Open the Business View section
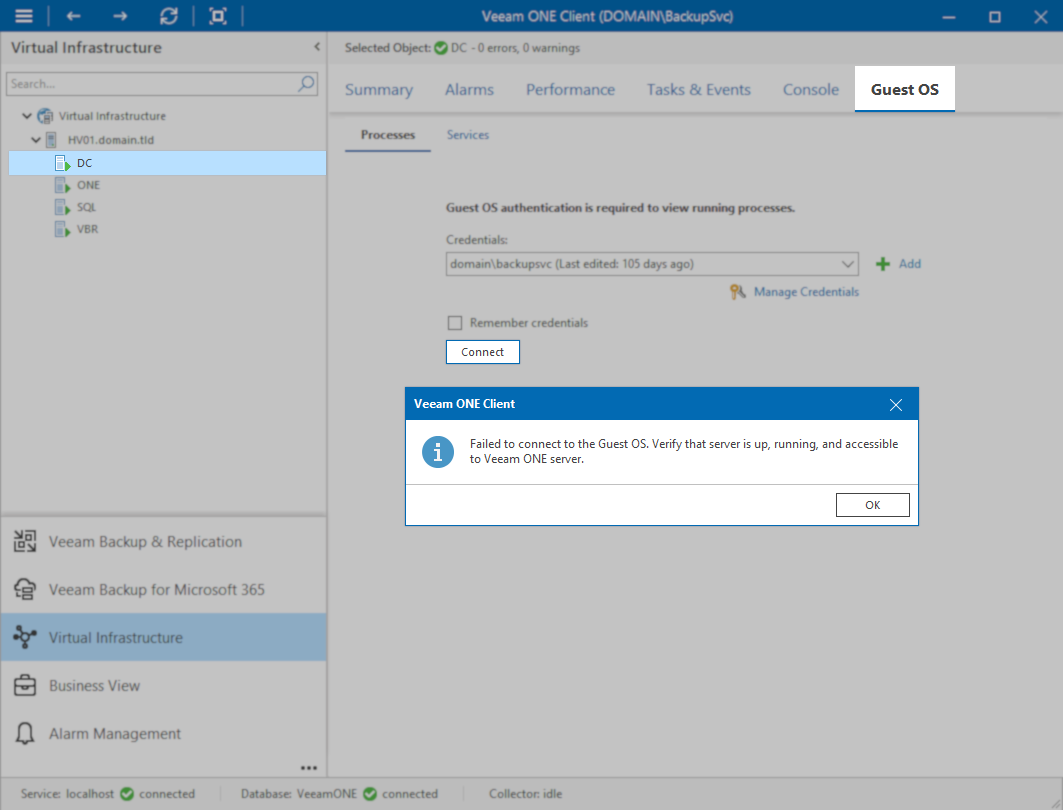The width and height of the screenshot is (1063, 810). pyautogui.click(x=163, y=685)
